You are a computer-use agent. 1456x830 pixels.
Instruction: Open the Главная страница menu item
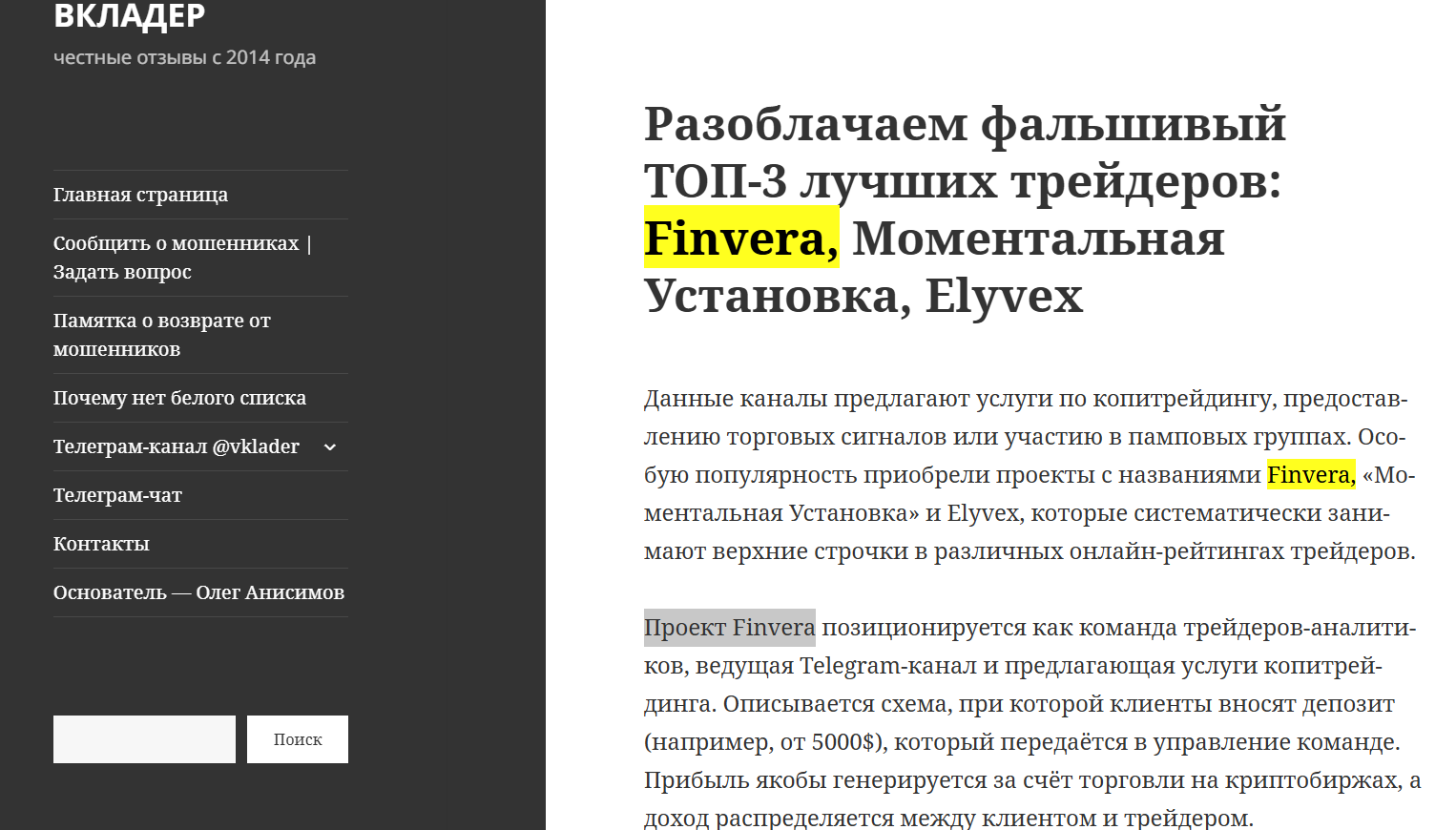(140, 195)
